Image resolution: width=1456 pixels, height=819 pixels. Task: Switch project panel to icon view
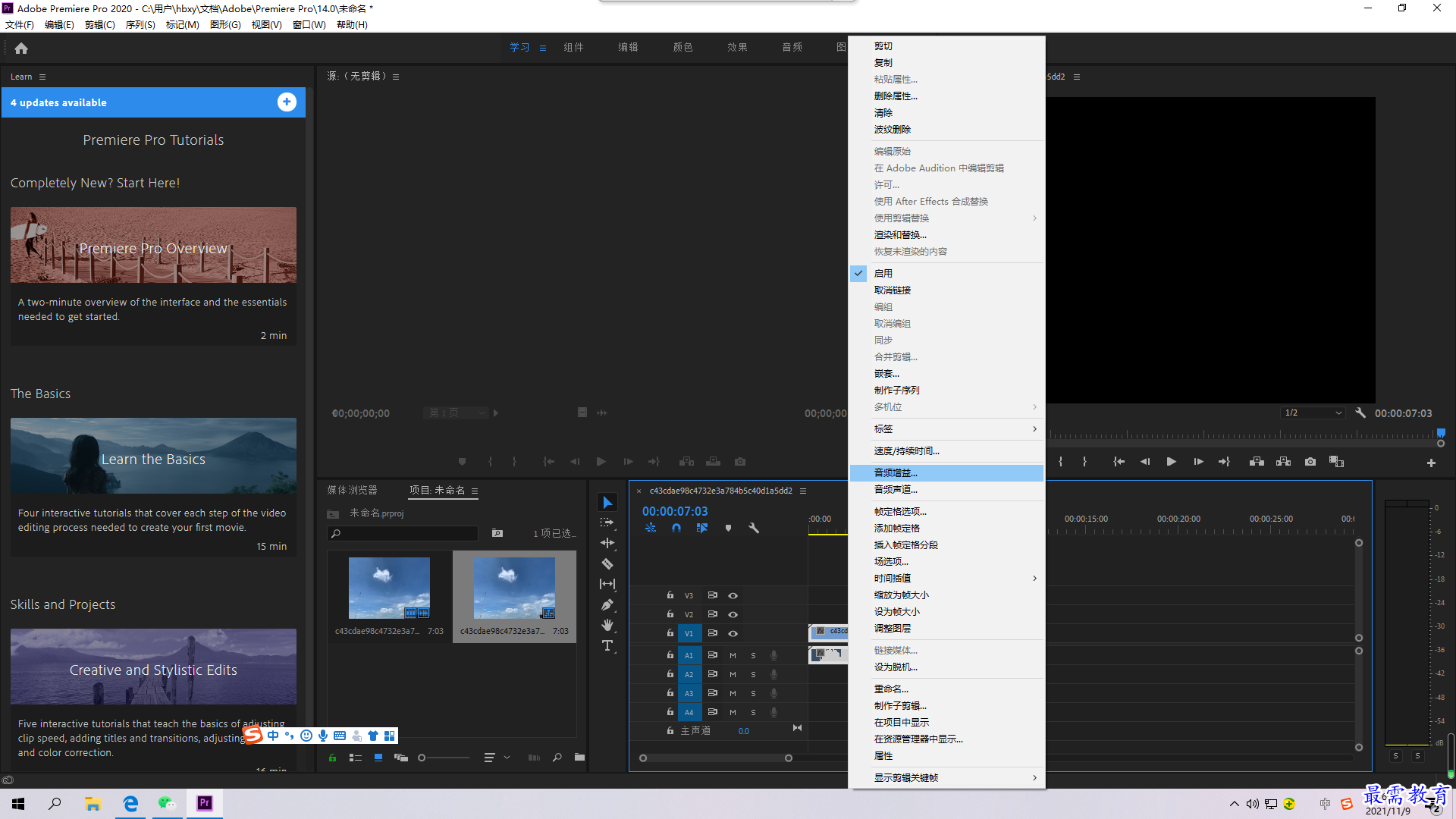point(378,758)
